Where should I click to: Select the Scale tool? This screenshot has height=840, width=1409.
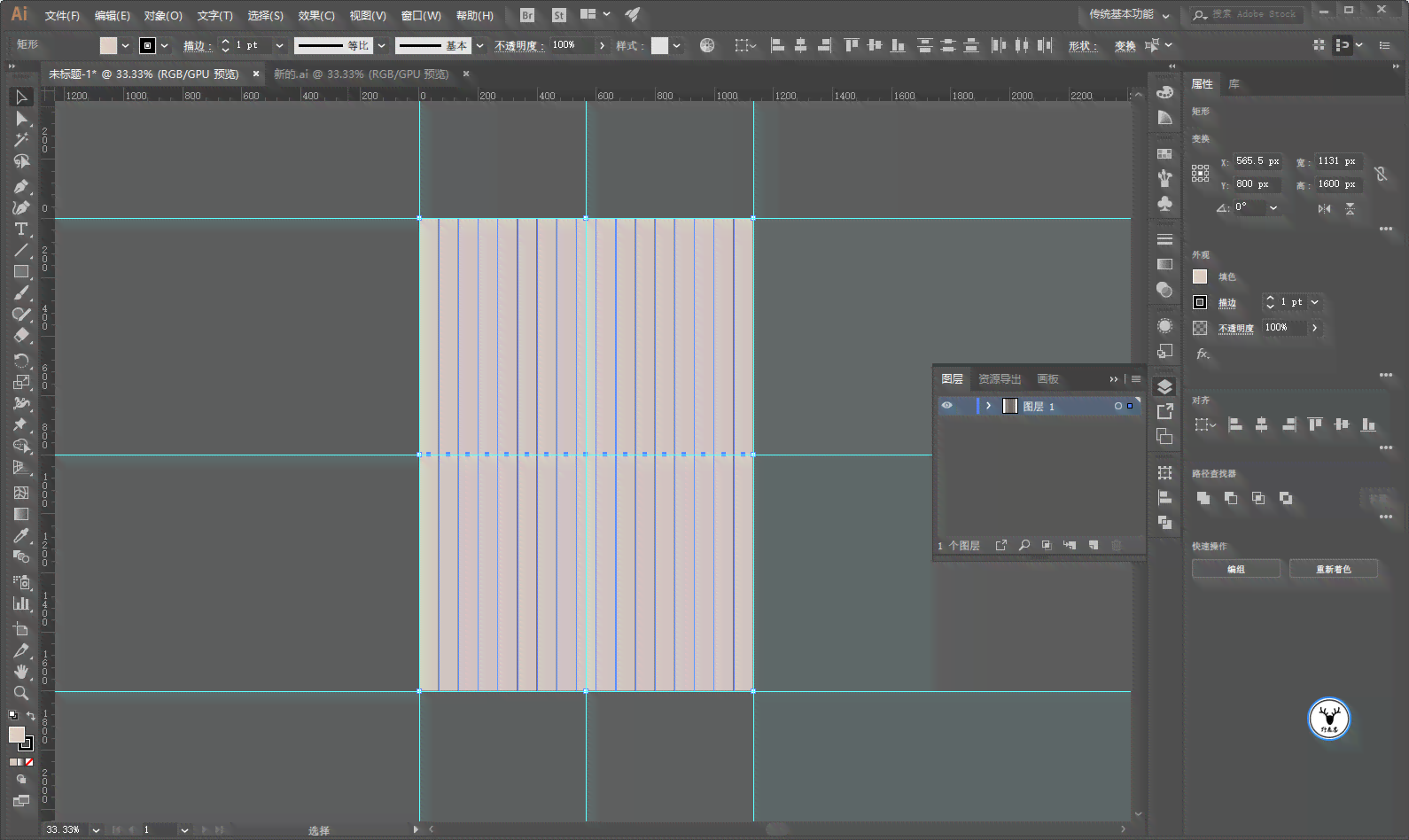[x=21, y=382]
